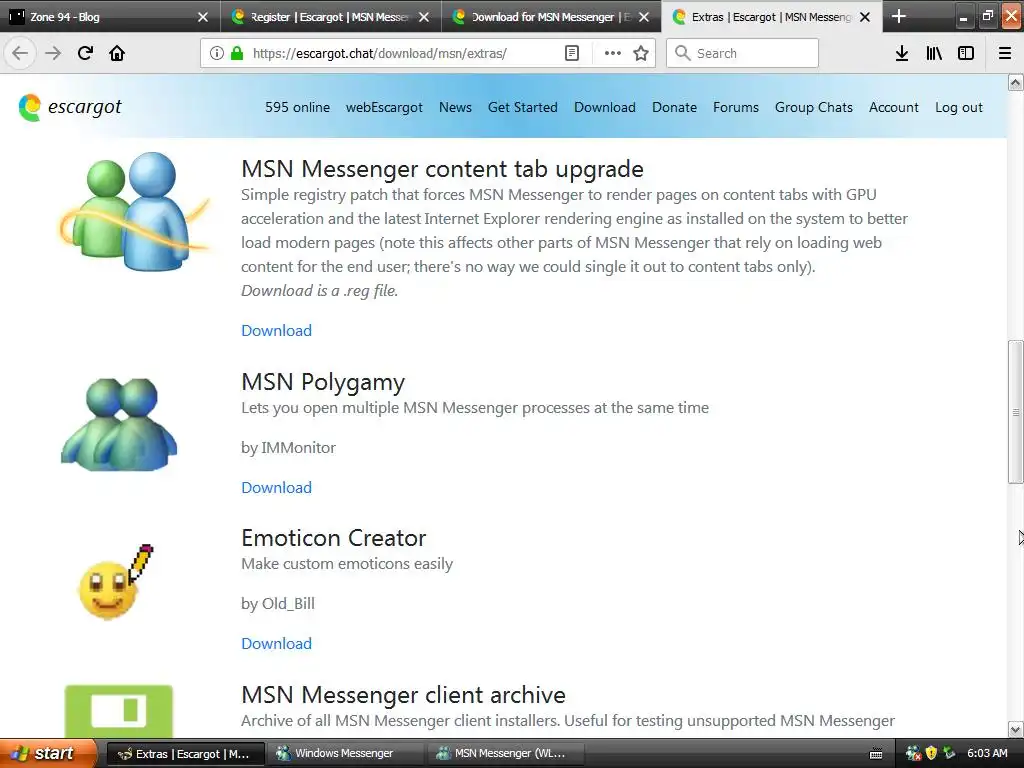Show the sidebar panel icon
The height and width of the screenshot is (768, 1024).
(966, 53)
